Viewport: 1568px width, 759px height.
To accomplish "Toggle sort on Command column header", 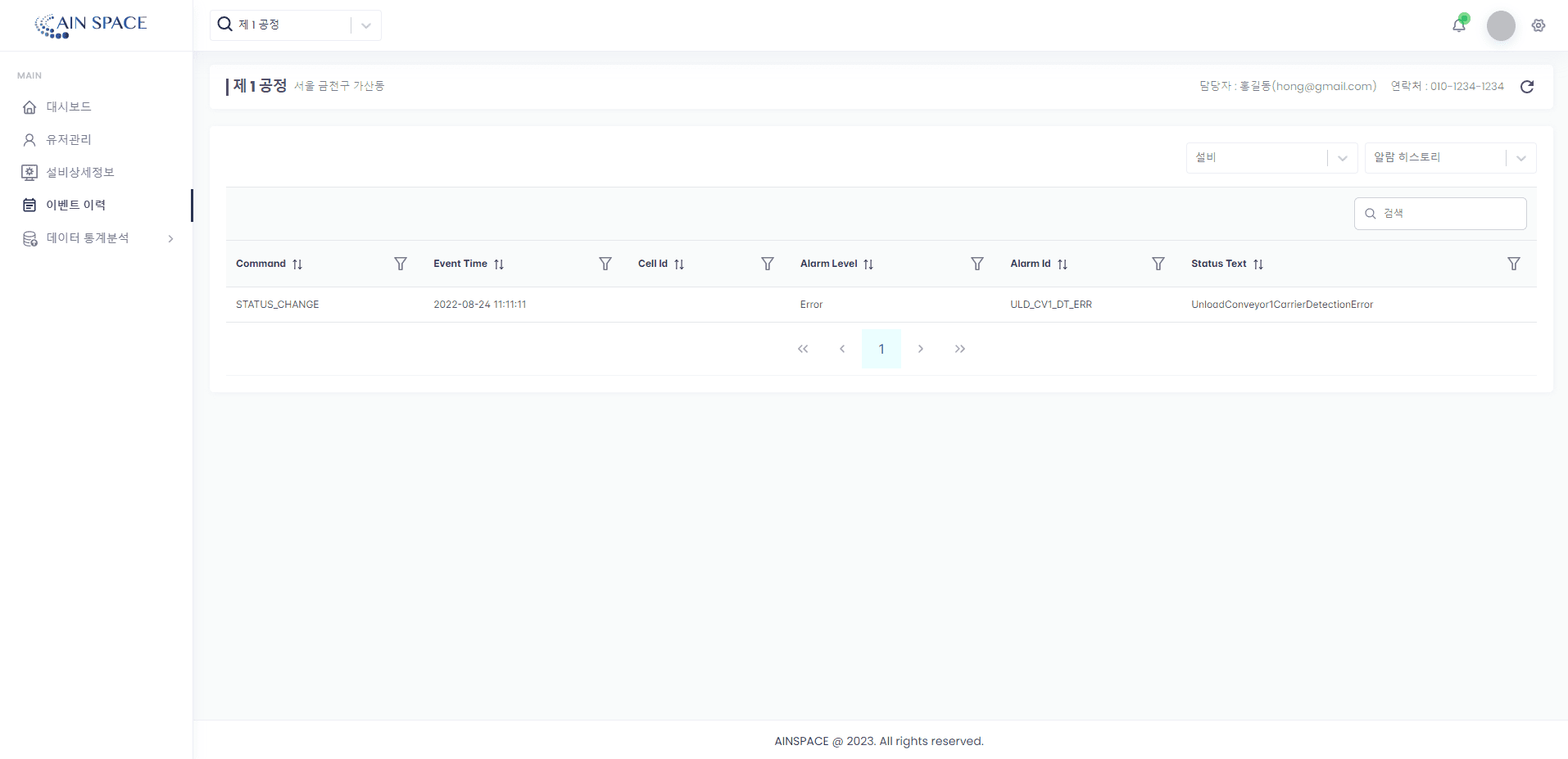I will pos(297,264).
